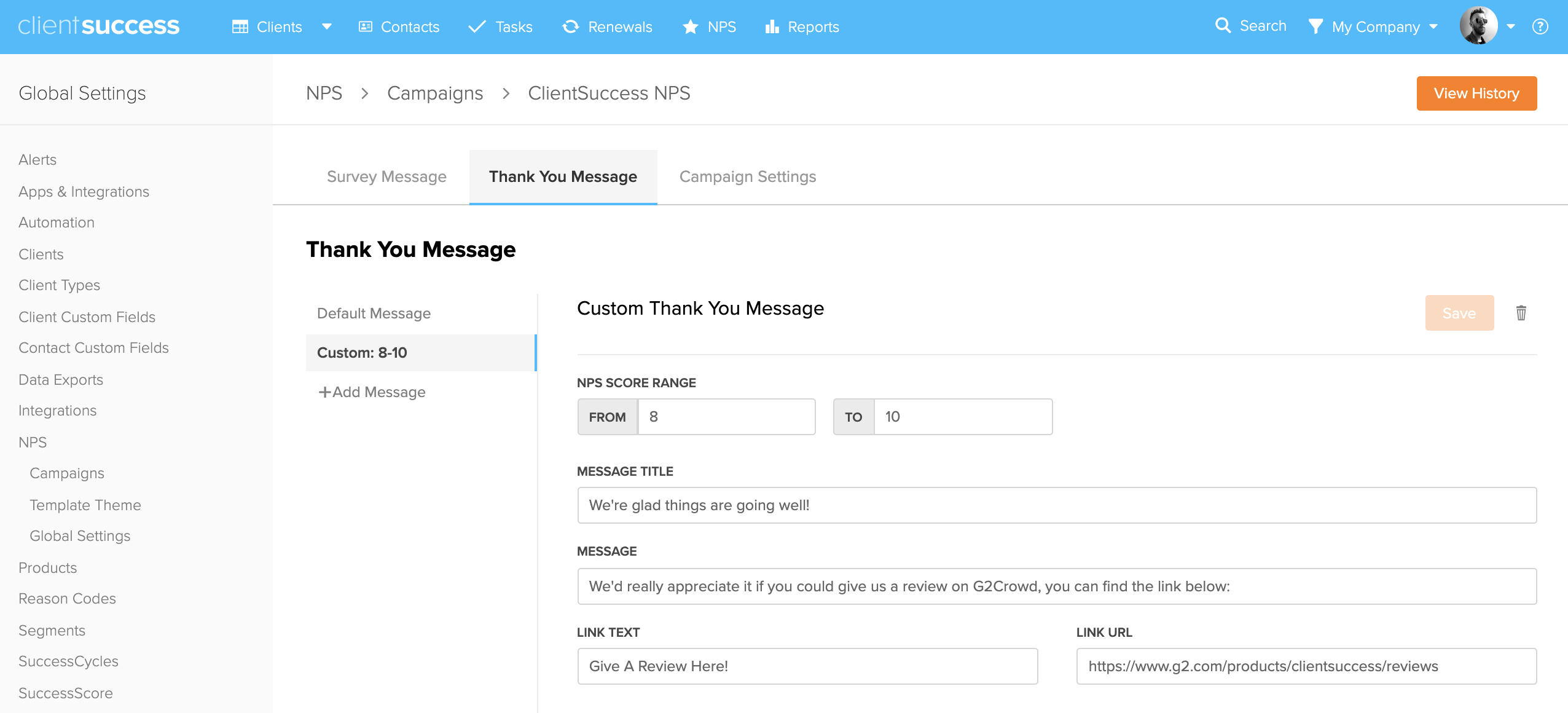Select the Thank You Message tab
This screenshot has width=1568, height=713.
point(563,176)
